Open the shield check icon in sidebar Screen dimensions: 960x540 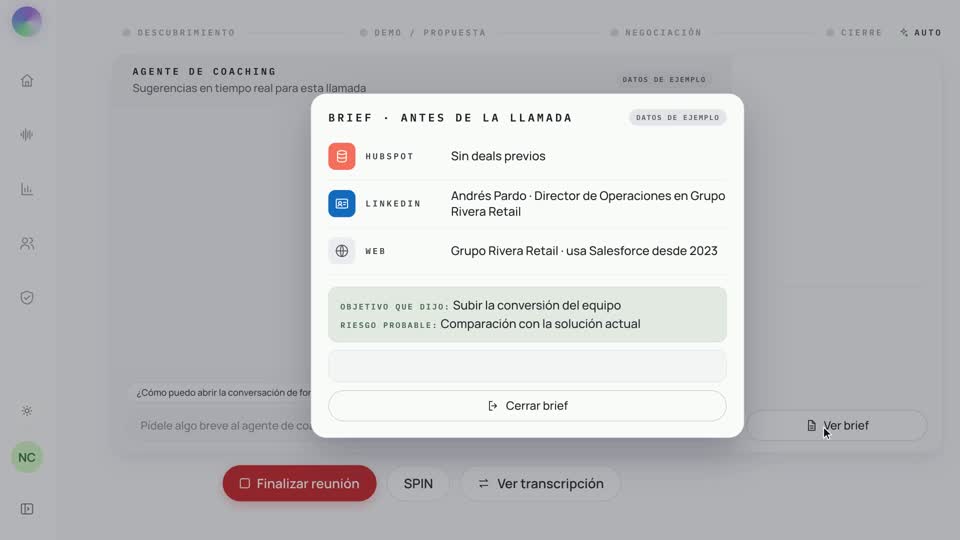(x=27, y=298)
